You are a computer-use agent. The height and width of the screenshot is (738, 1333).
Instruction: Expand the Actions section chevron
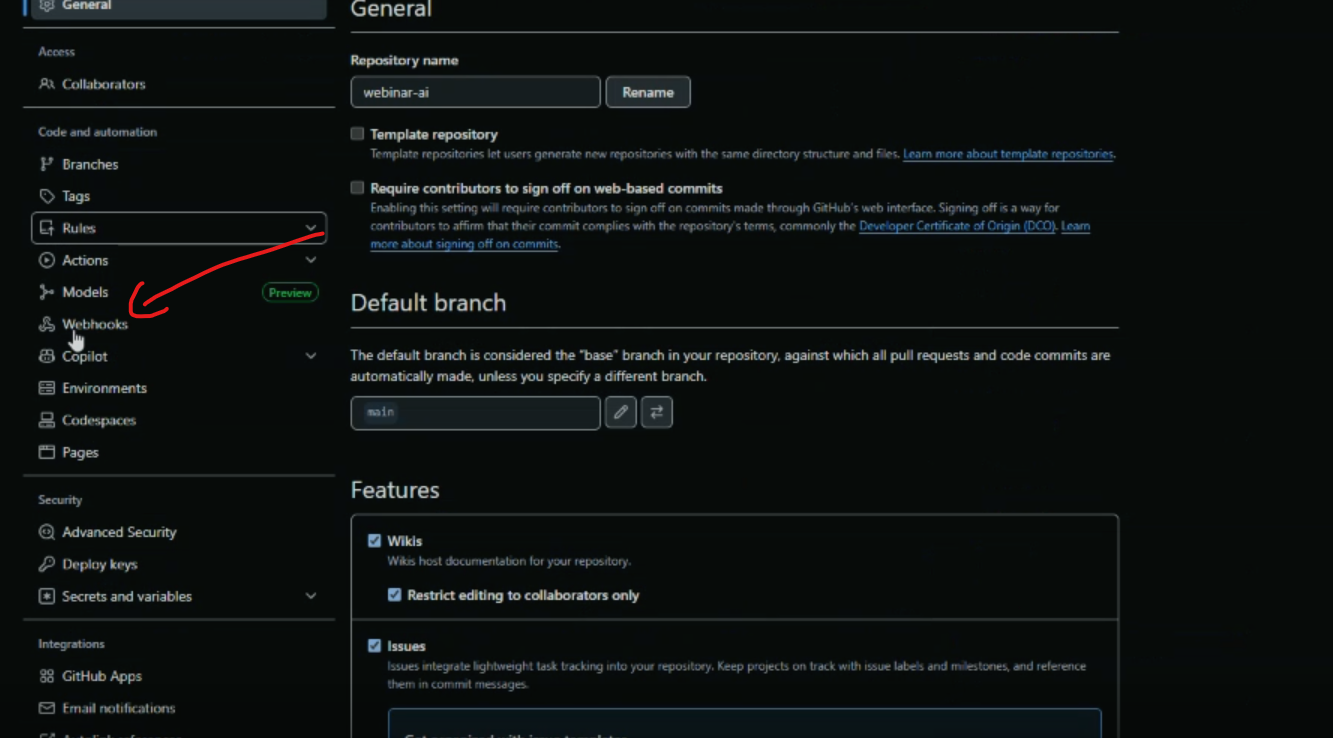click(x=311, y=260)
